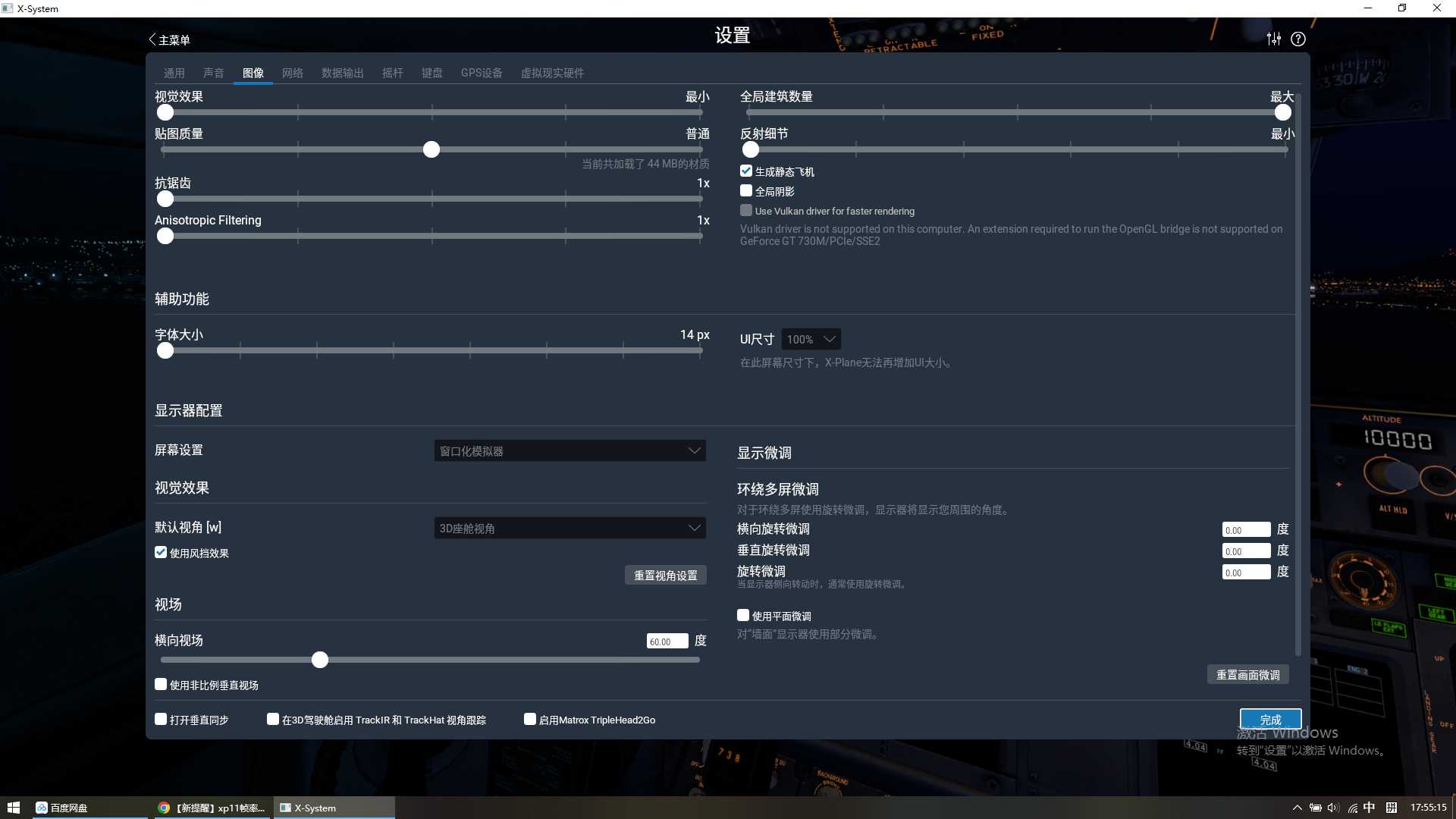1456x819 pixels.
Task: Click the display tuning sliders icon top right
Action: (x=1274, y=39)
